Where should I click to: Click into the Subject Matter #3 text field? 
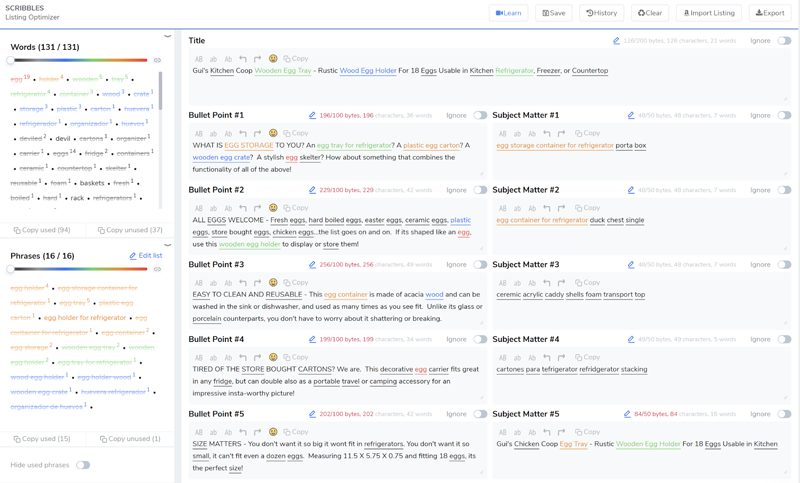tap(640, 305)
